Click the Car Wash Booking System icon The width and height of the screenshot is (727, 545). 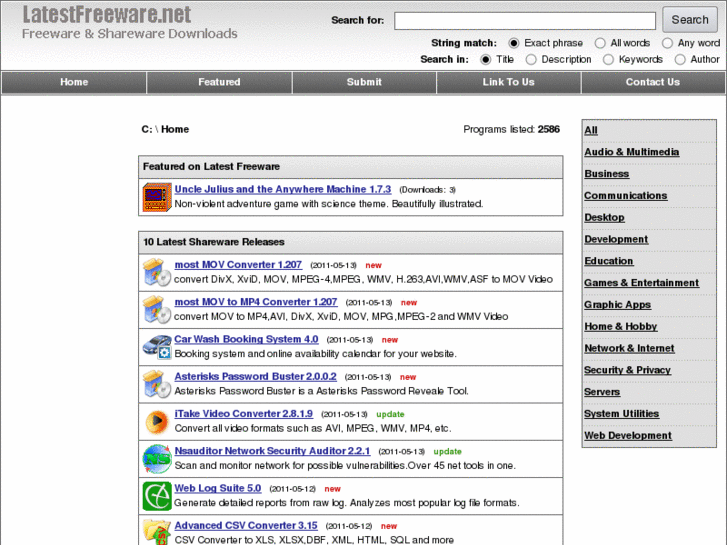pyautogui.click(x=157, y=347)
